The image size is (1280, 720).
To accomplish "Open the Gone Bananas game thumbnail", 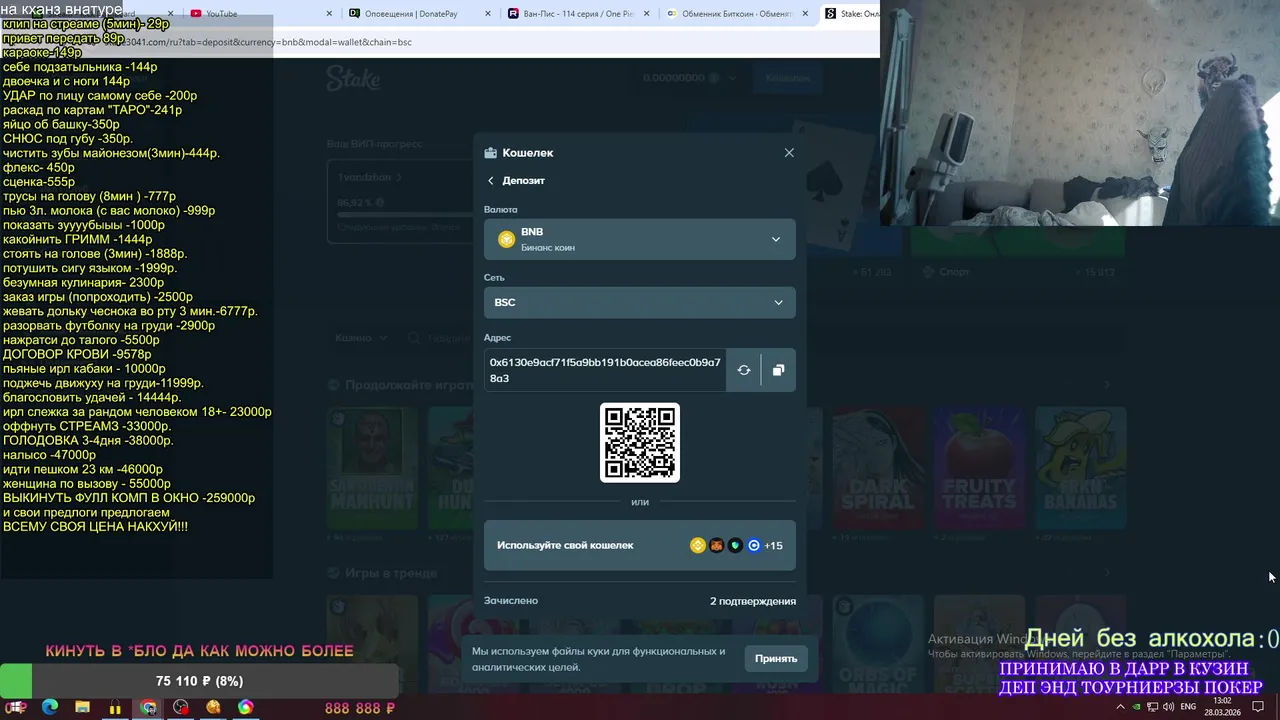I will point(1081,470).
